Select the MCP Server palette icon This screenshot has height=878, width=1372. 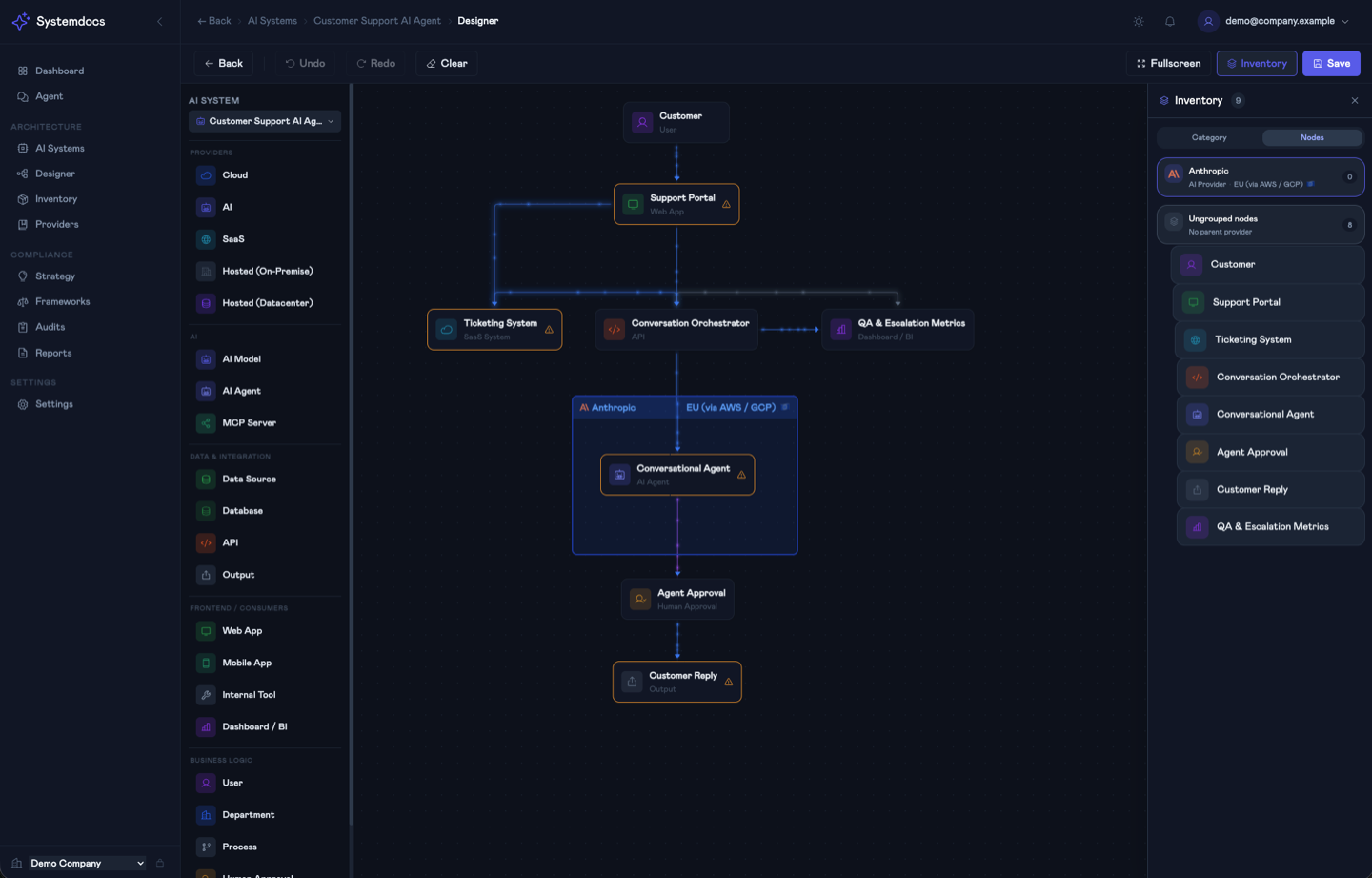pos(206,422)
